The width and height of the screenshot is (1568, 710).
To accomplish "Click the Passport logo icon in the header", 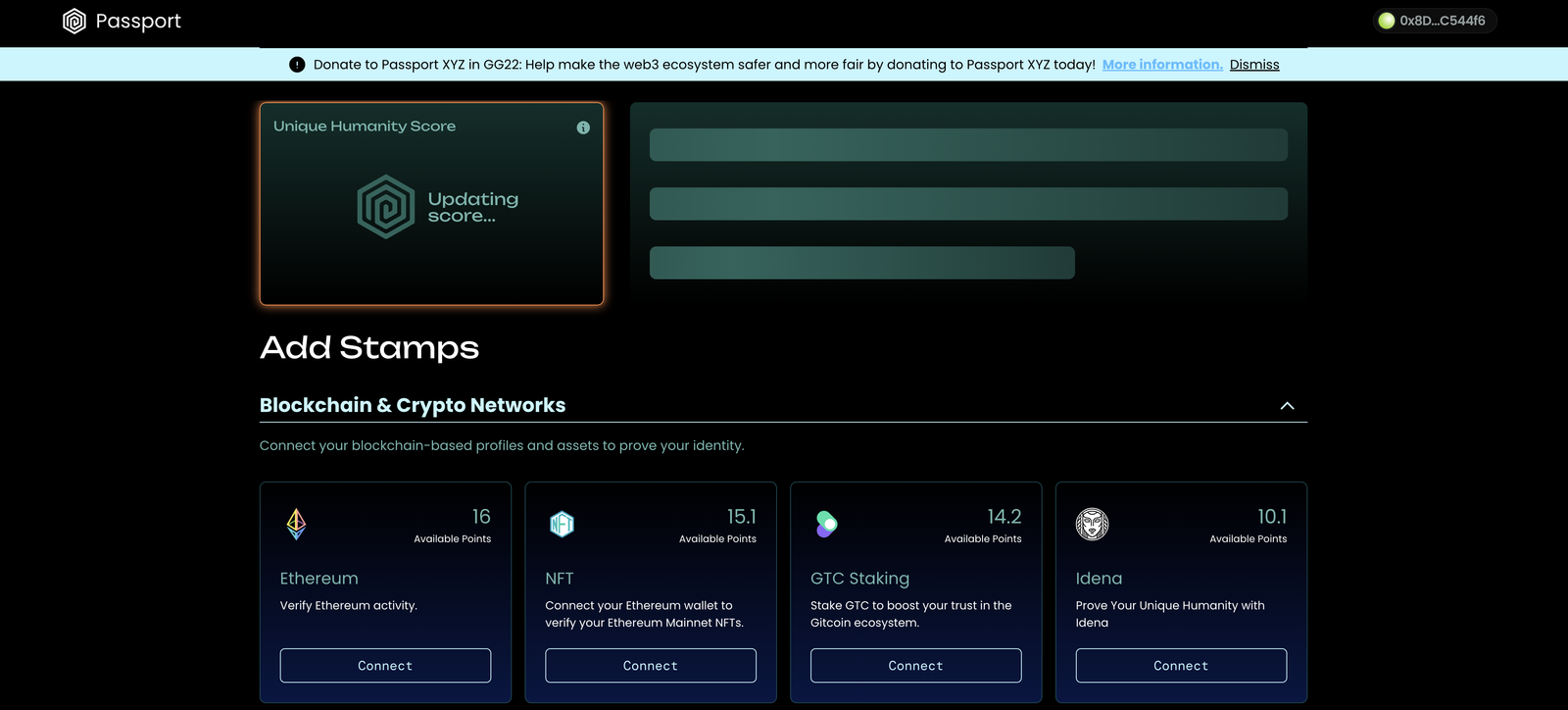I will tap(74, 21).
